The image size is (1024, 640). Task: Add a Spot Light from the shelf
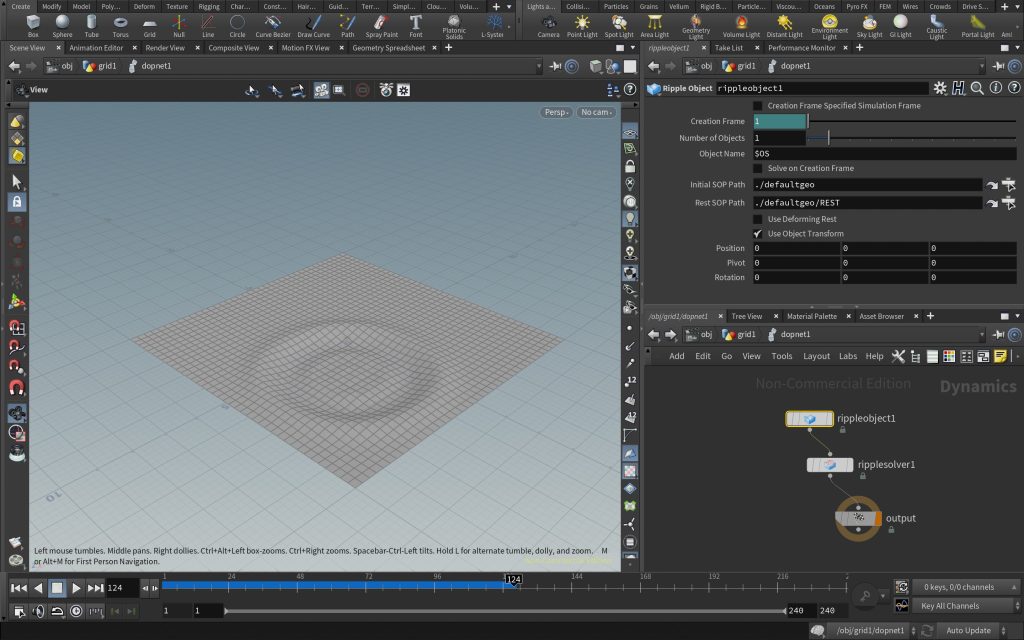(618, 26)
